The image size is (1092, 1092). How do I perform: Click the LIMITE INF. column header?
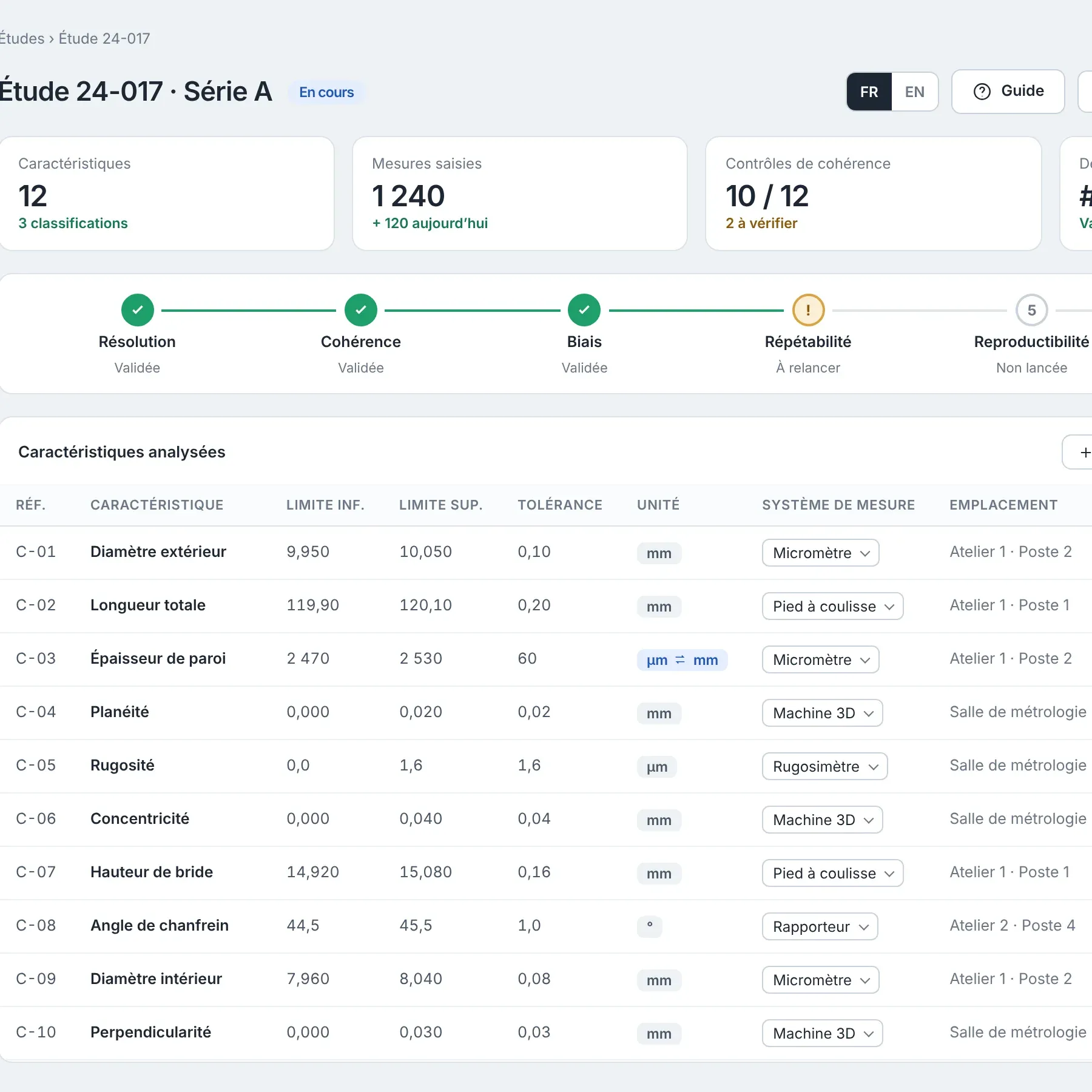click(x=325, y=505)
